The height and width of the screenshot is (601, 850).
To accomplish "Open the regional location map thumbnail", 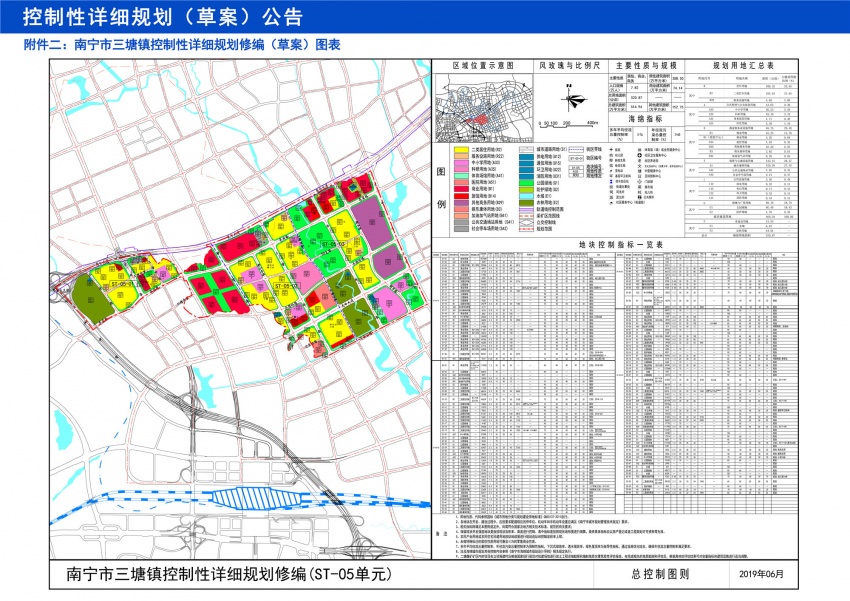I will pos(484,108).
